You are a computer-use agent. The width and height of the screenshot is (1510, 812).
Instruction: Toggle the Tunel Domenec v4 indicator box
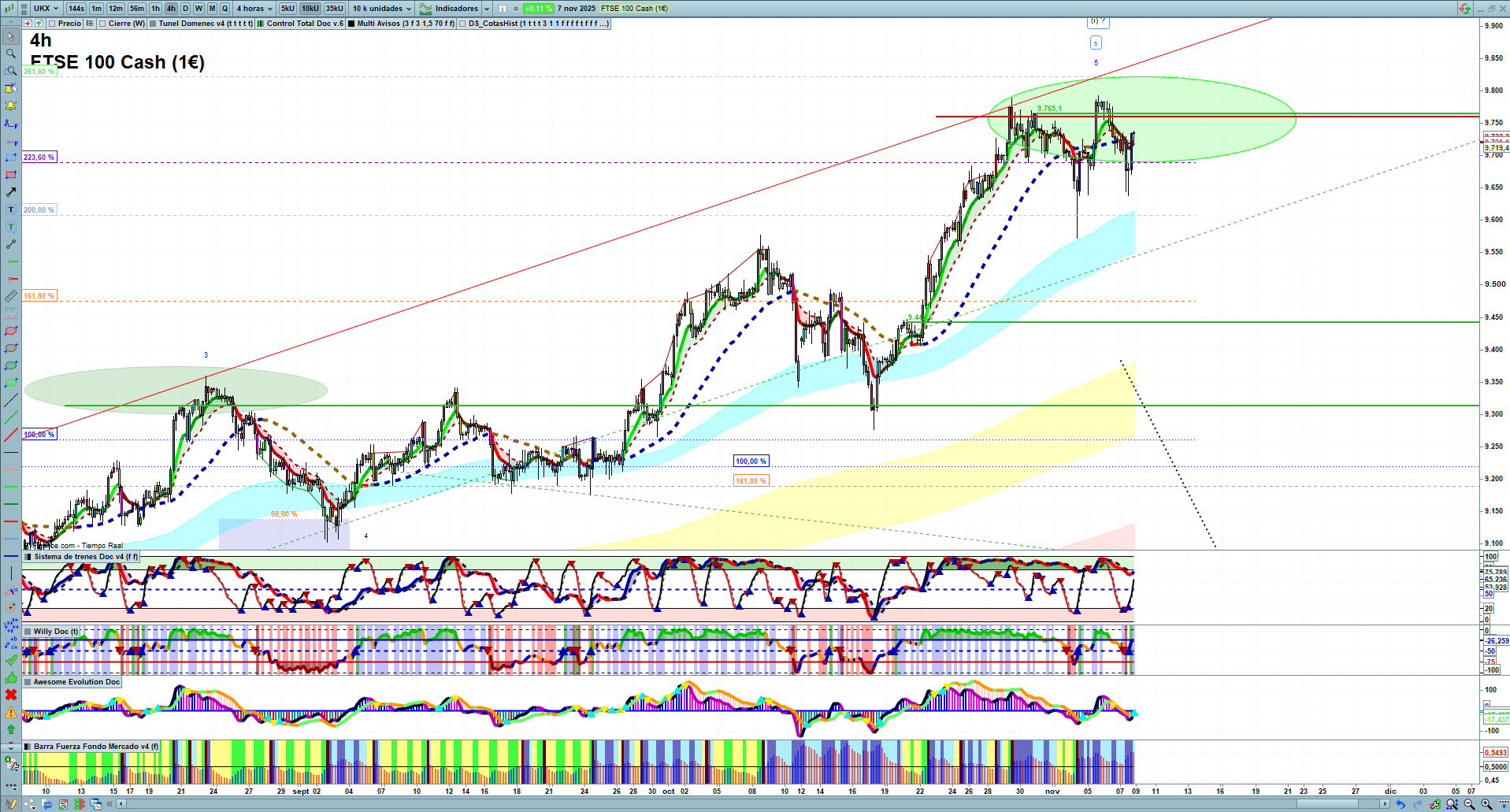point(153,24)
